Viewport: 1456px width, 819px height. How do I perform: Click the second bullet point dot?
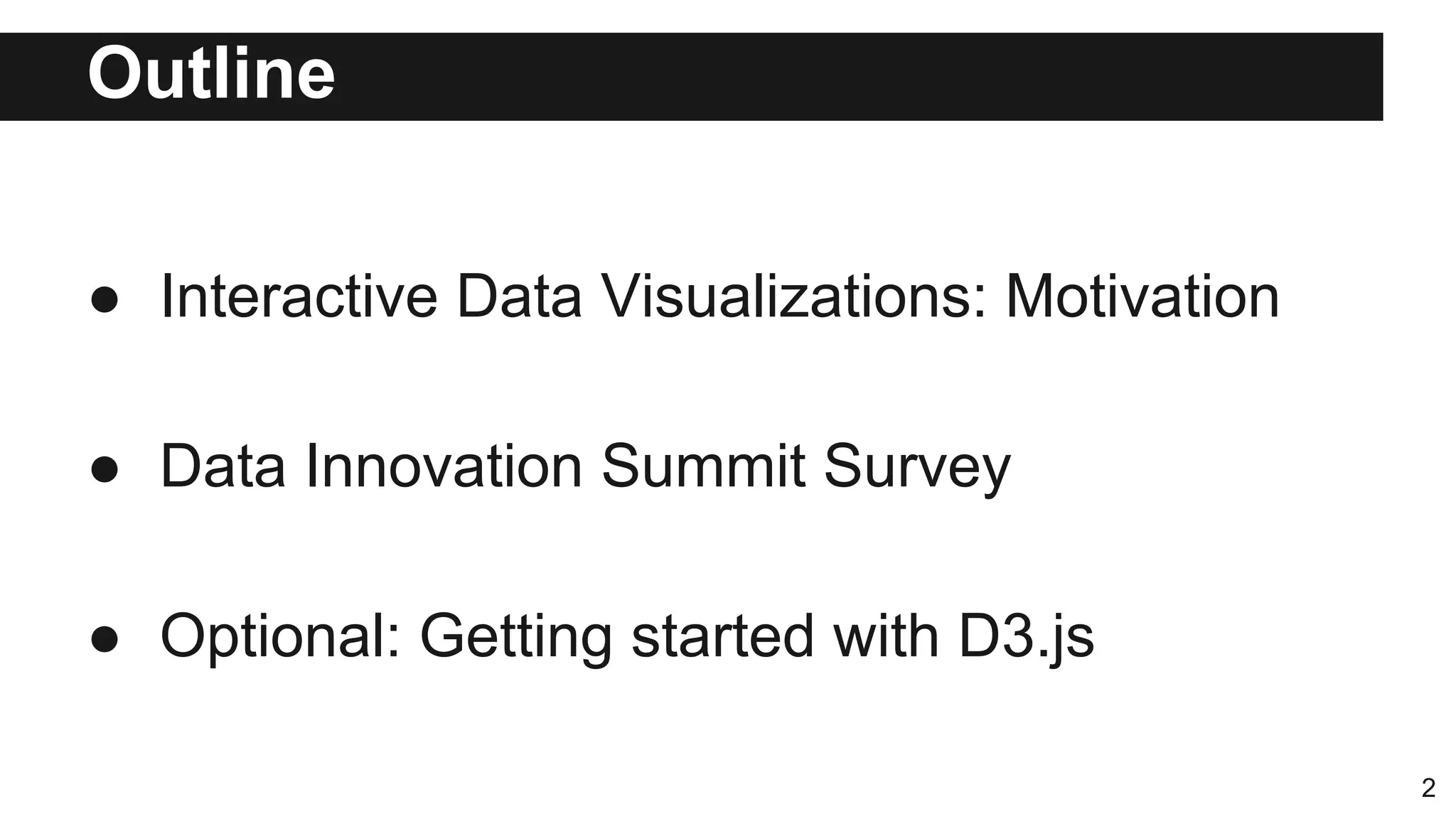(105, 469)
